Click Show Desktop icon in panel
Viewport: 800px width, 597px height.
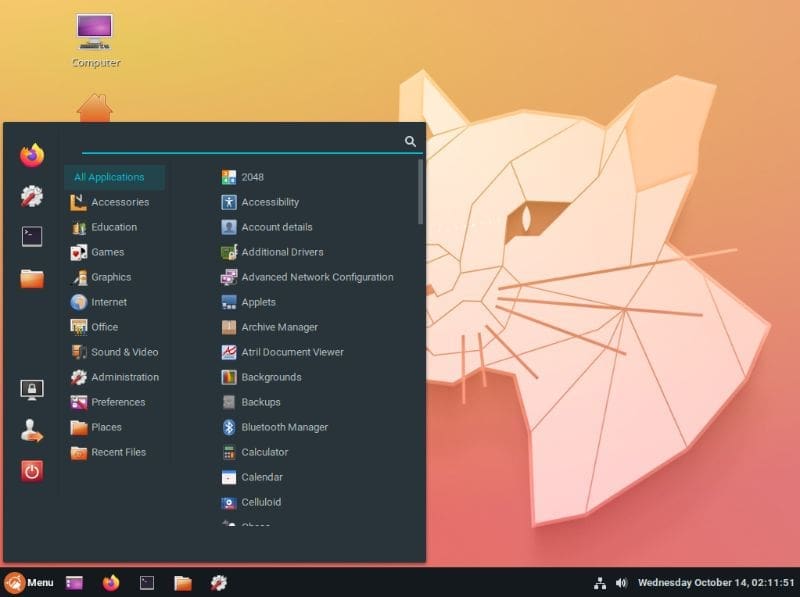click(x=74, y=582)
